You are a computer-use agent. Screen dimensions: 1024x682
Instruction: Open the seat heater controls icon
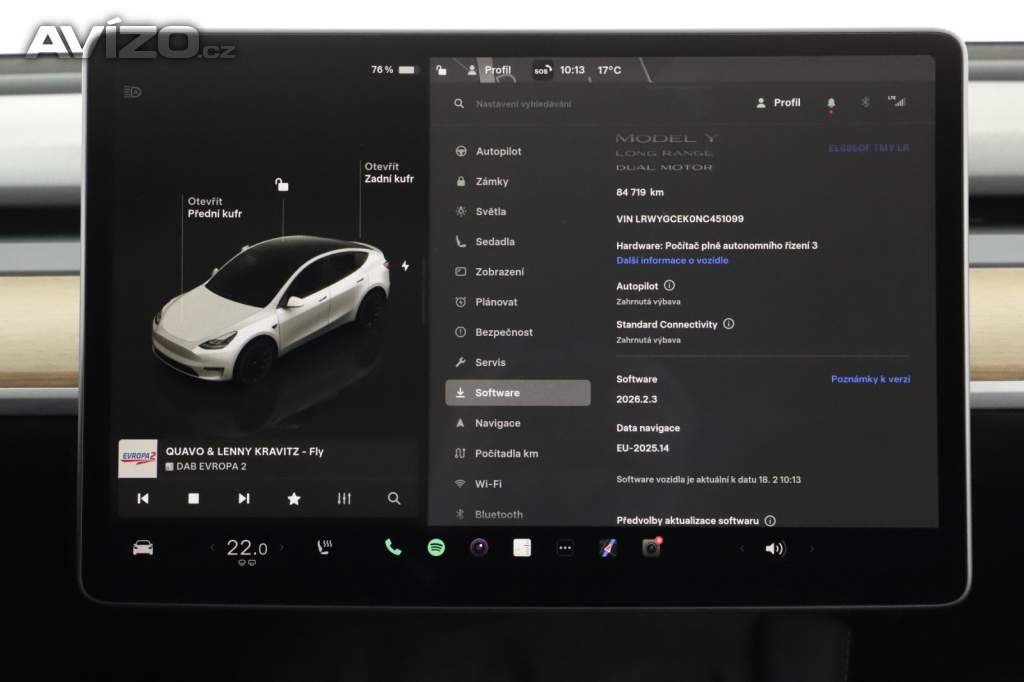point(324,548)
